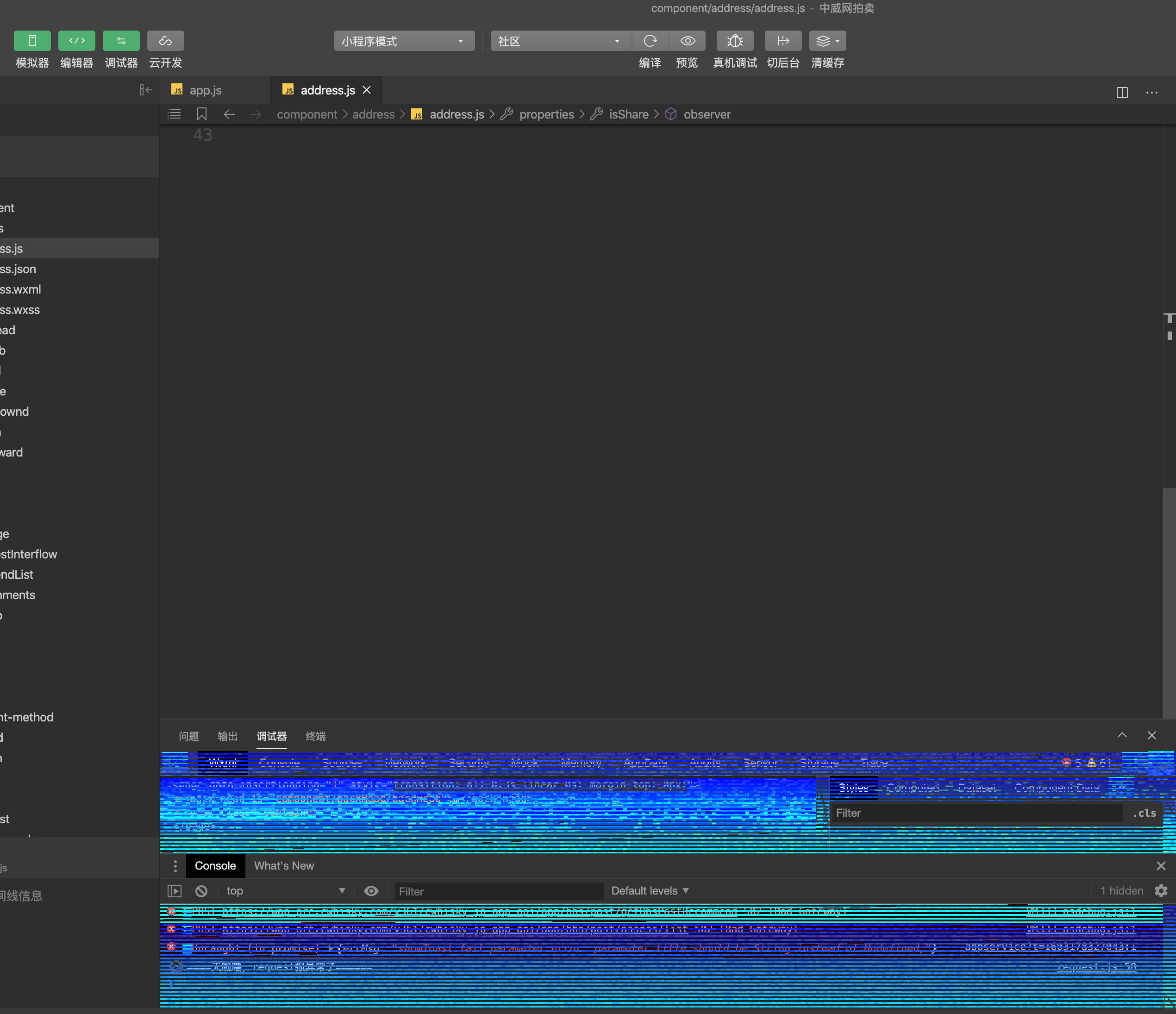Select the 问题 panel tab
The width and height of the screenshot is (1176, 1014).
tap(188, 736)
